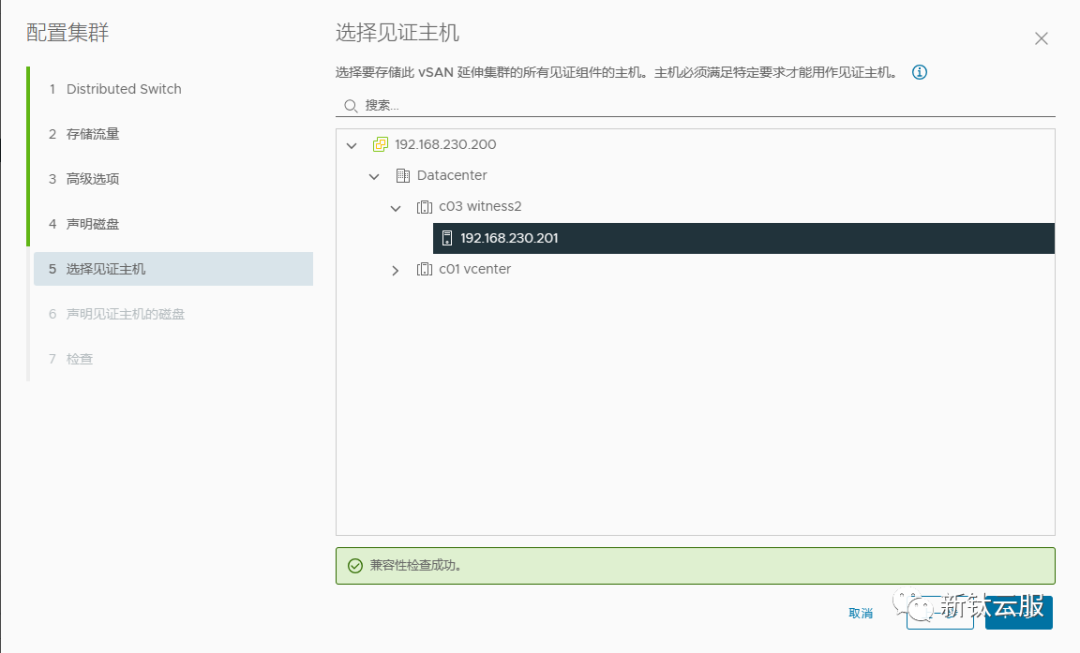Open step 1 Distributed Switch

coord(123,88)
